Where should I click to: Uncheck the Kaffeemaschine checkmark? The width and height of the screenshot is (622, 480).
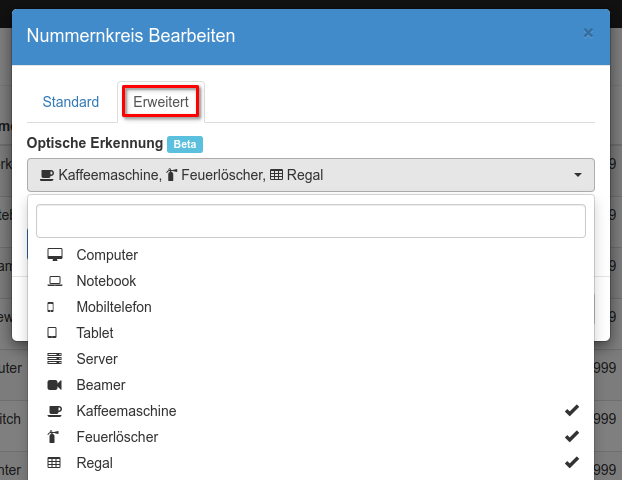571,411
